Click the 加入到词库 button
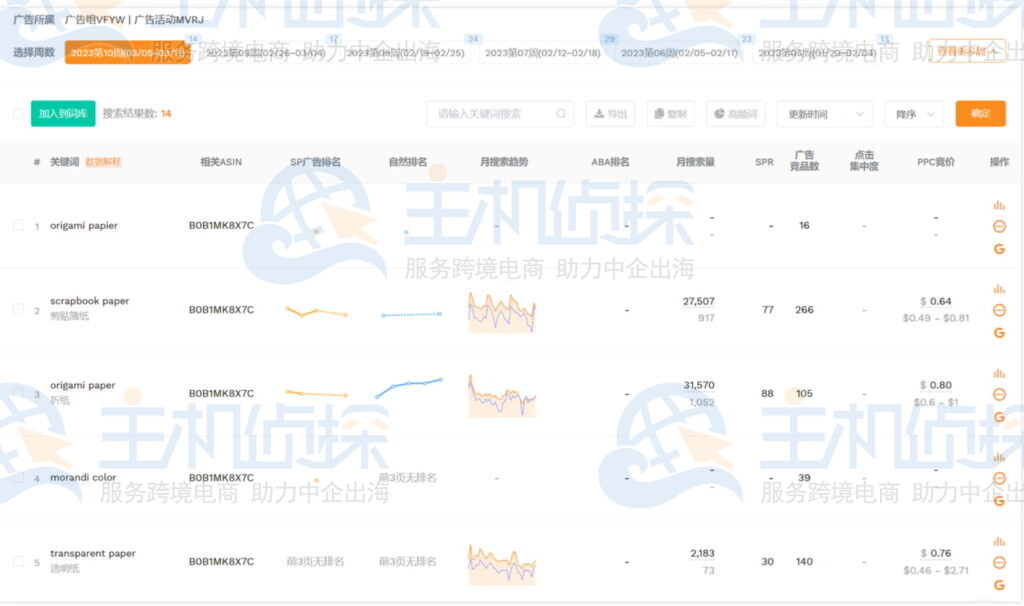This screenshot has height=606, width=1024. 62,113
